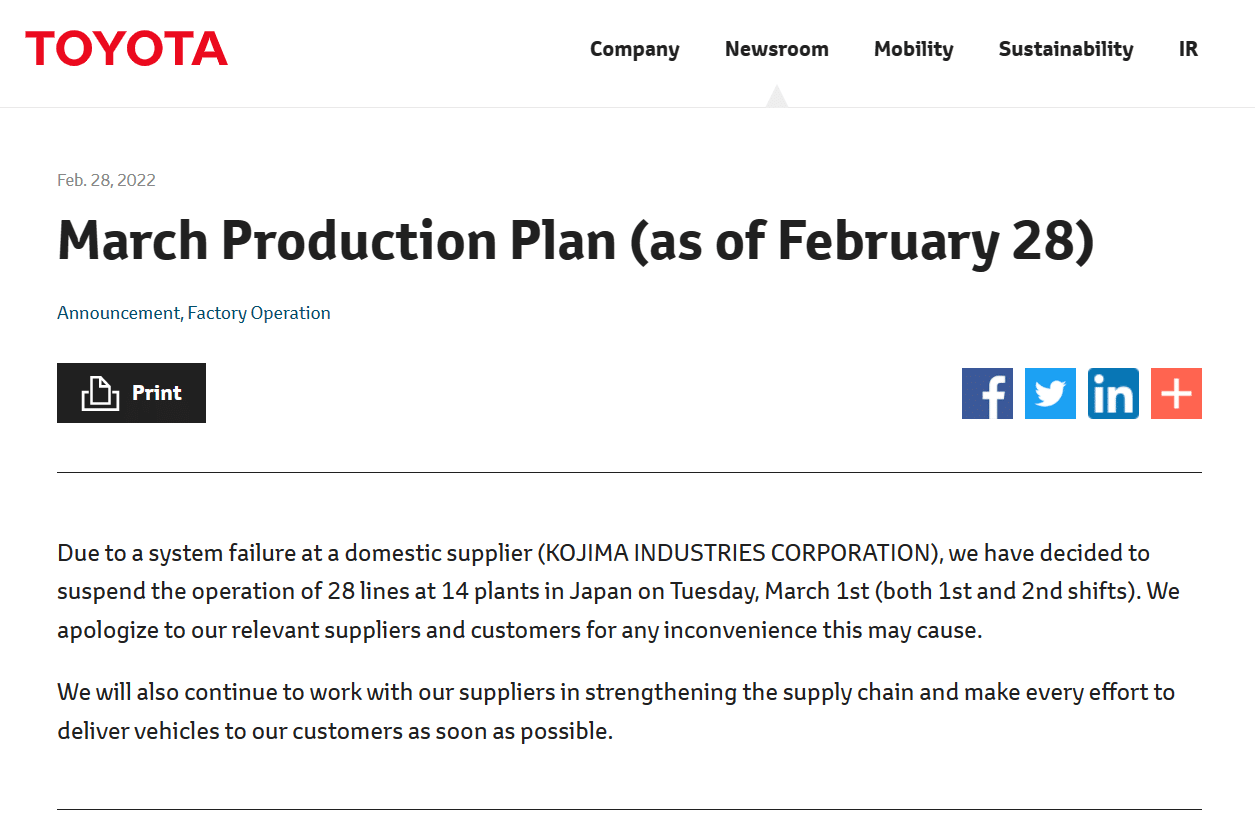Navigate to the Sustainability page
This screenshot has height=839, width=1255.
click(1065, 48)
